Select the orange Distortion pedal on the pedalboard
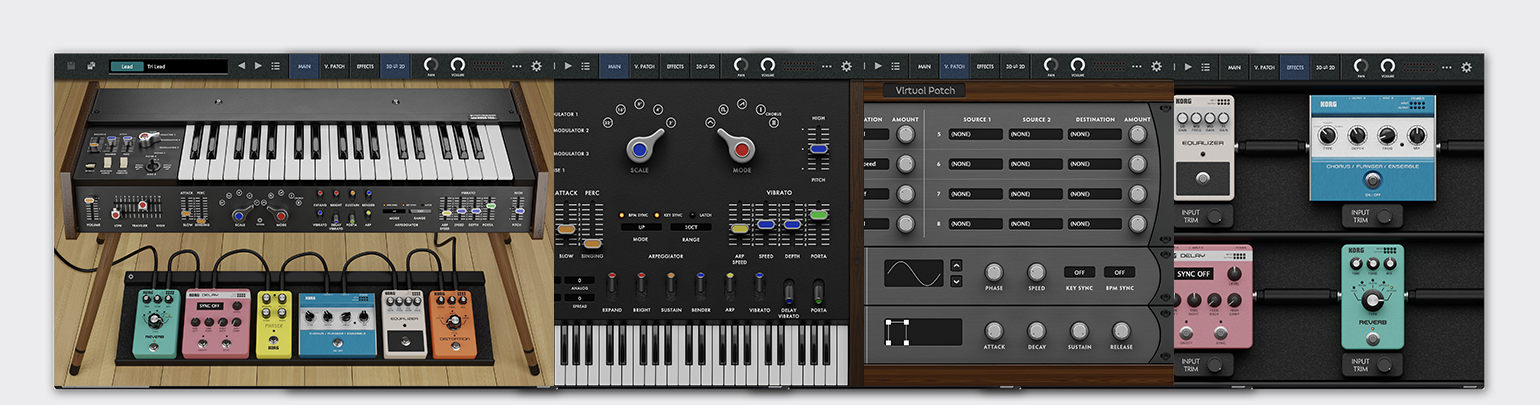Viewport: 1540px width, 405px height. (452, 324)
